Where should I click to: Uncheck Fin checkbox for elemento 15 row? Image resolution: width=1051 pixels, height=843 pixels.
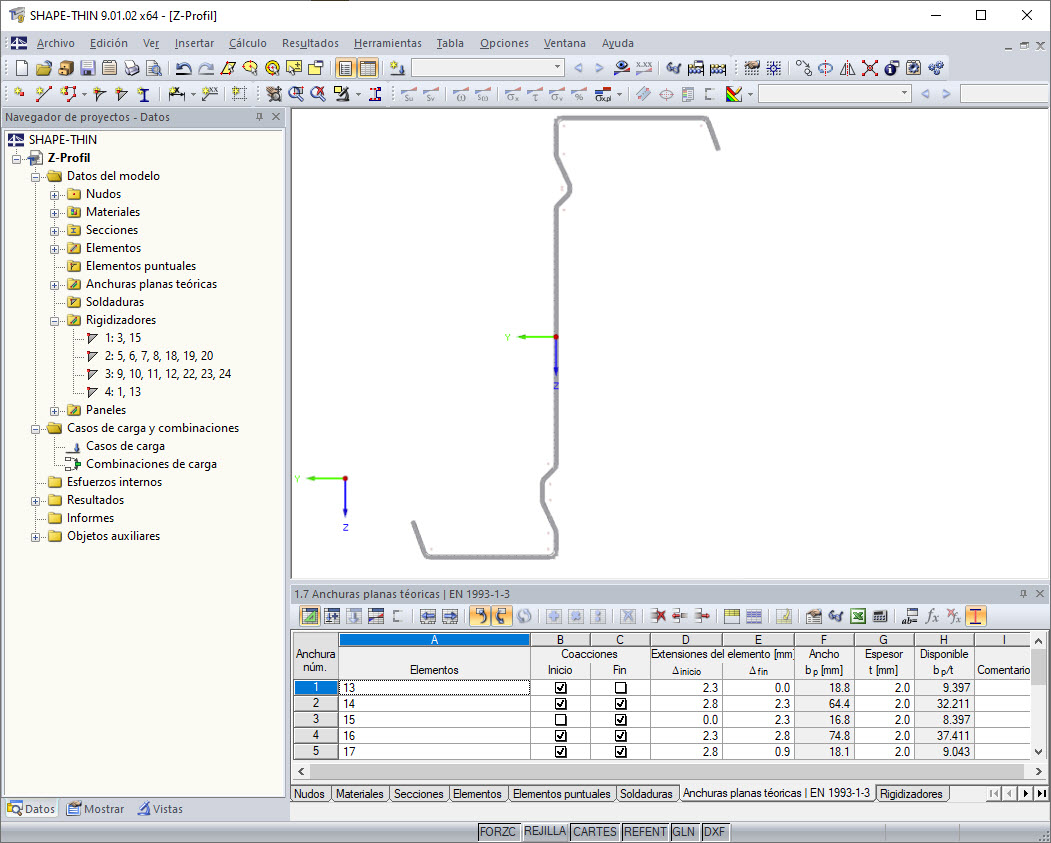point(621,720)
